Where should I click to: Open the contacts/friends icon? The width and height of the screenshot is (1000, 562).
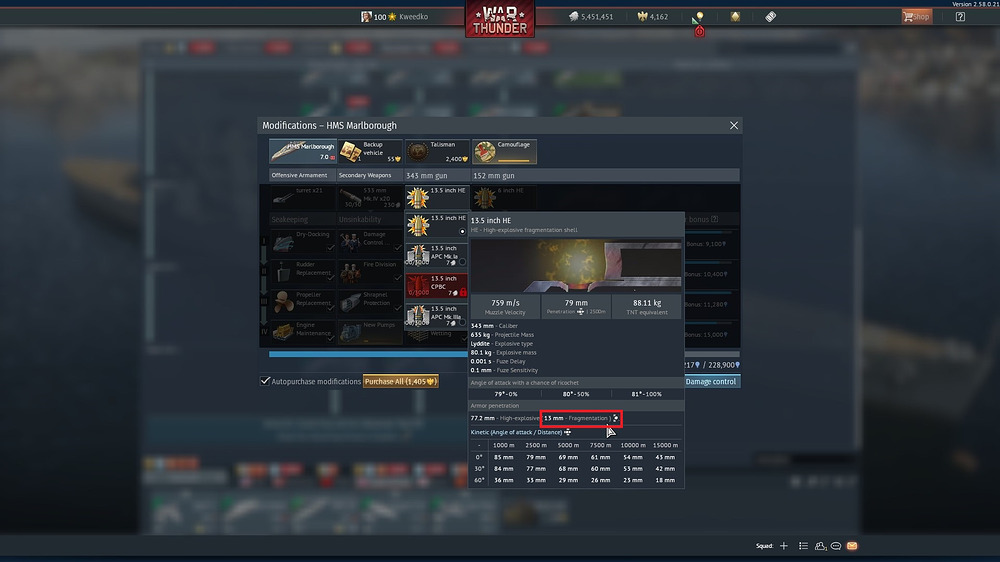820,546
